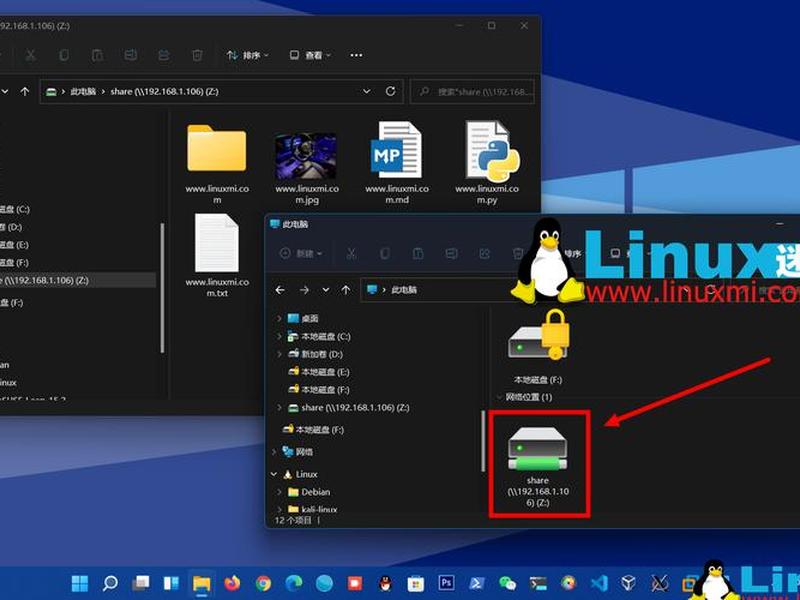800x600 pixels.
Task: Open Google Chrome from taskbar
Action: pyautogui.click(x=263, y=583)
